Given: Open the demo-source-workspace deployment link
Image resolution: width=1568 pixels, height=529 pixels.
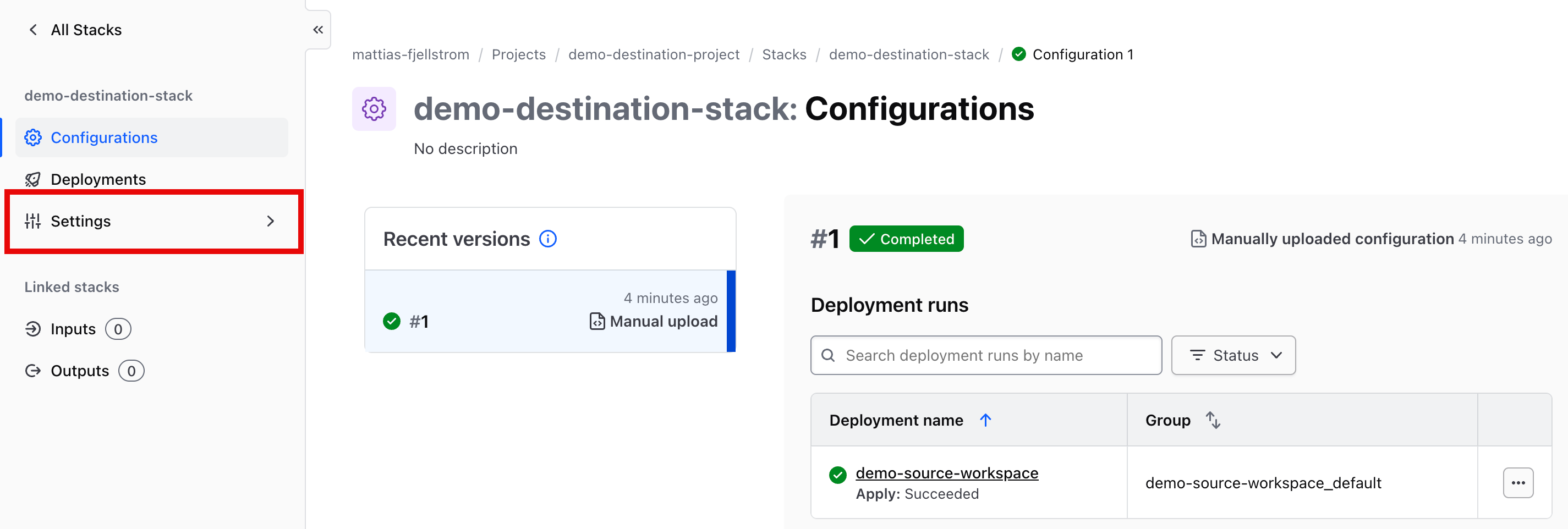Looking at the screenshot, I should coord(947,472).
